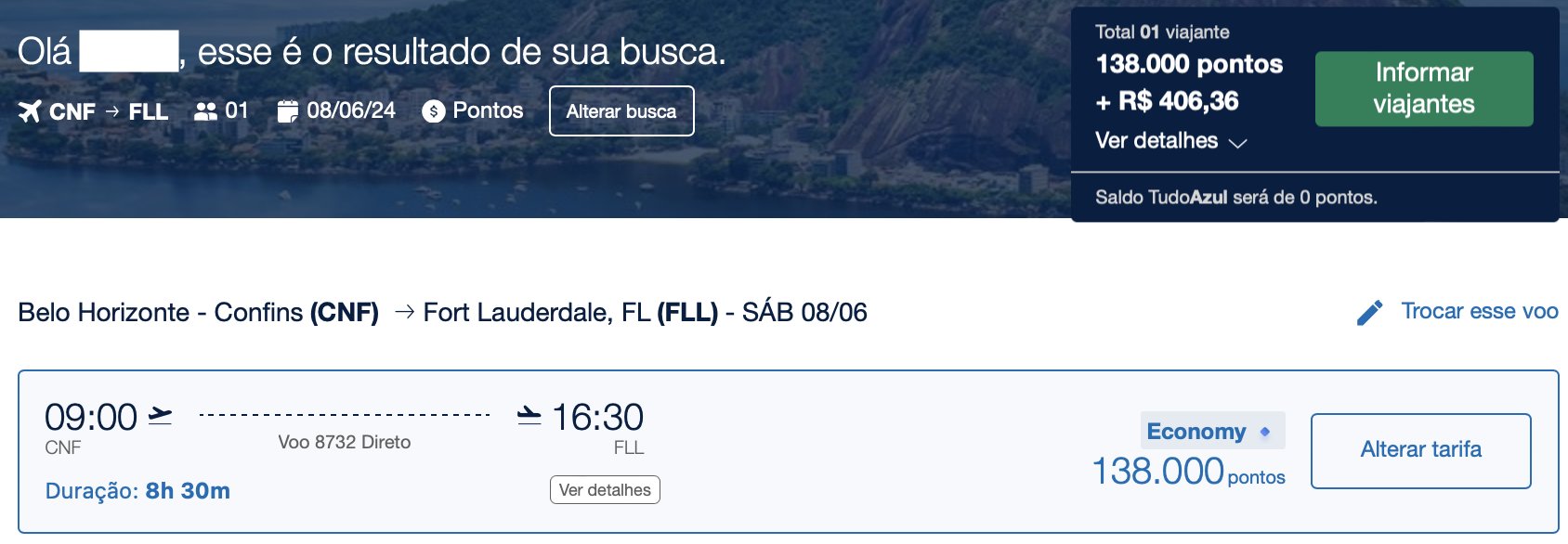This screenshot has height=544, width=1568.
Task: Click the Pontos payment type label
Action: click(x=488, y=110)
